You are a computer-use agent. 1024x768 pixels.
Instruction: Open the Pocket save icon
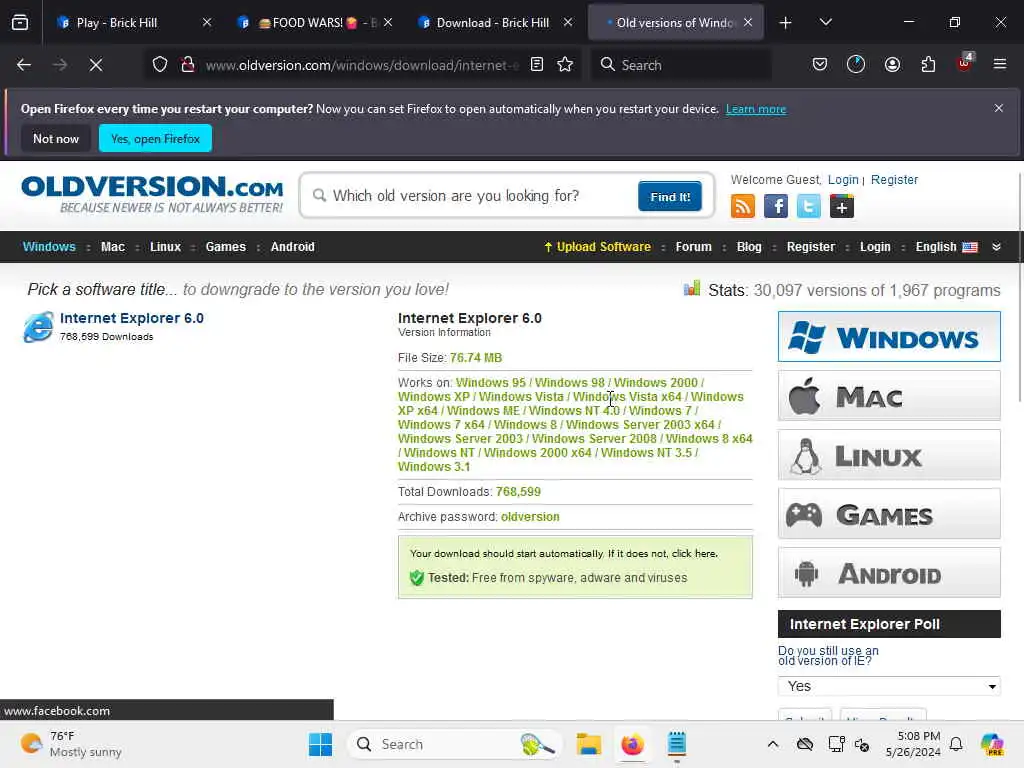[820, 65]
